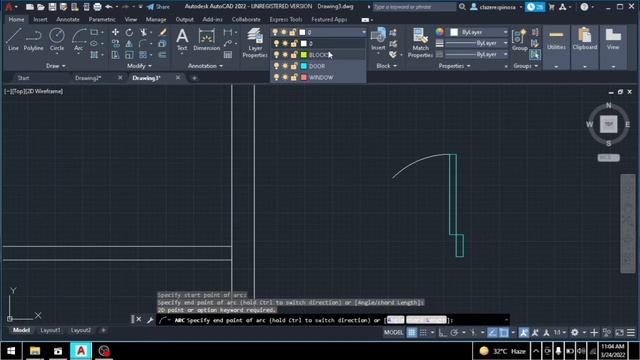Click the Mirror tool in Modify panel
This screenshot has height=360, width=640.
pyautogui.click(x=129, y=44)
